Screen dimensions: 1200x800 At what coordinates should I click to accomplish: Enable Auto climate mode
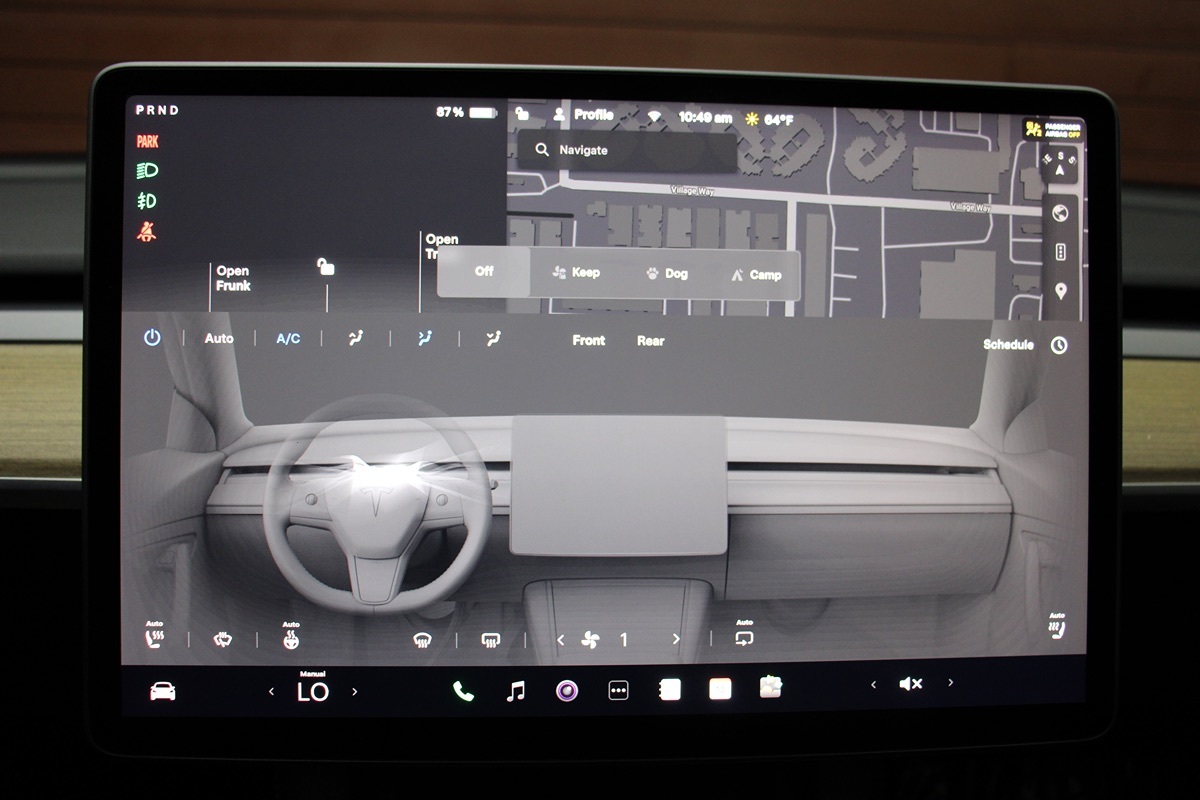click(x=219, y=339)
